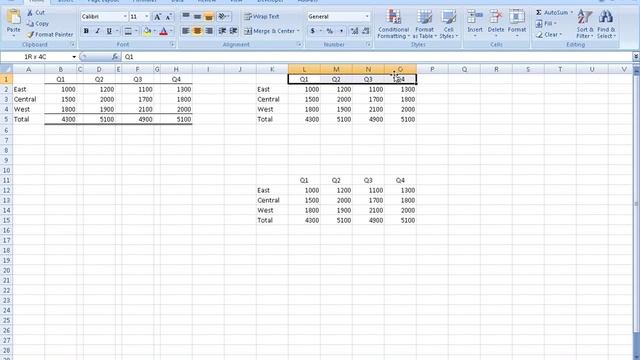This screenshot has width=640, height=360.
Task: Toggle Top Align
Action: click(x=186, y=17)
